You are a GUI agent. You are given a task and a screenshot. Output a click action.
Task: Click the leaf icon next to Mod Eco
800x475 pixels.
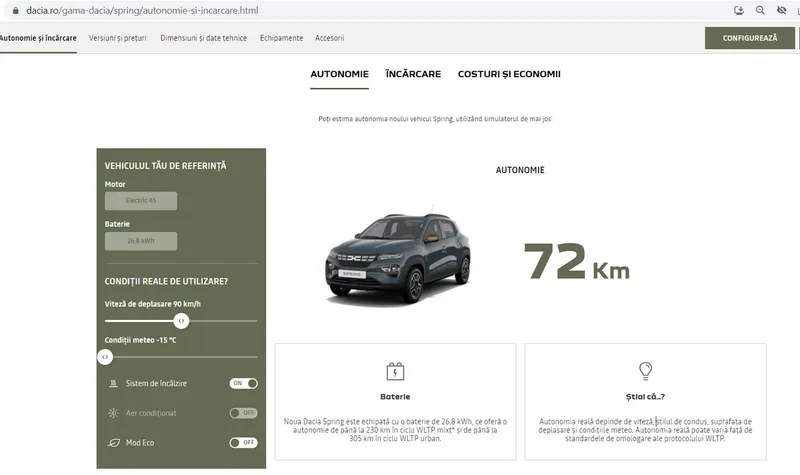113,442
